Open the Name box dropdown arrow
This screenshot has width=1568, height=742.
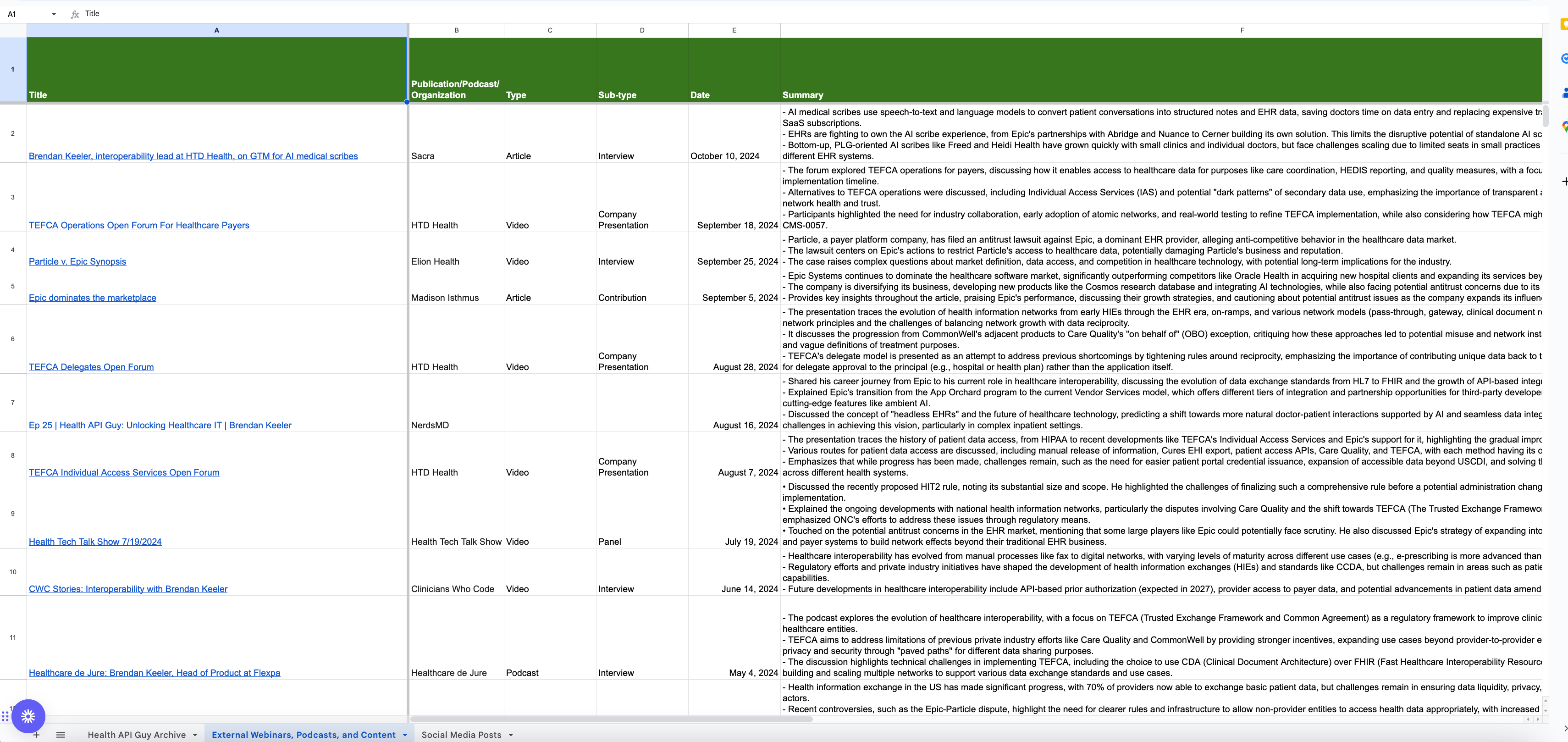(x=54, y=14)
